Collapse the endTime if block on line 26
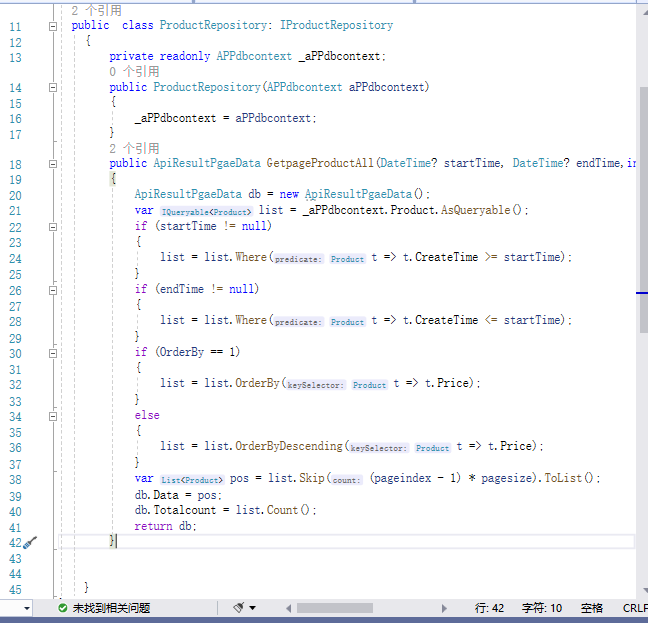The width and height of the screenshot is (648, 623). [x=53, y=290]
